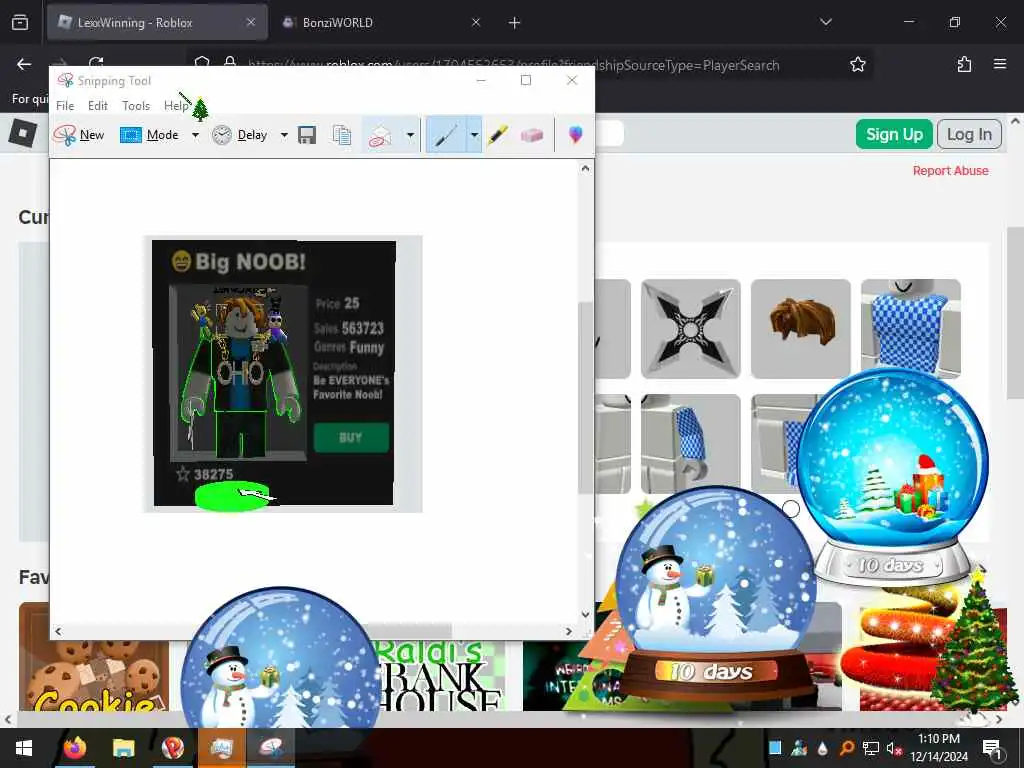Click the muted volume tray icon
Screen dimensions: 1024x768
pyautogui.click(x=893, y=748)
